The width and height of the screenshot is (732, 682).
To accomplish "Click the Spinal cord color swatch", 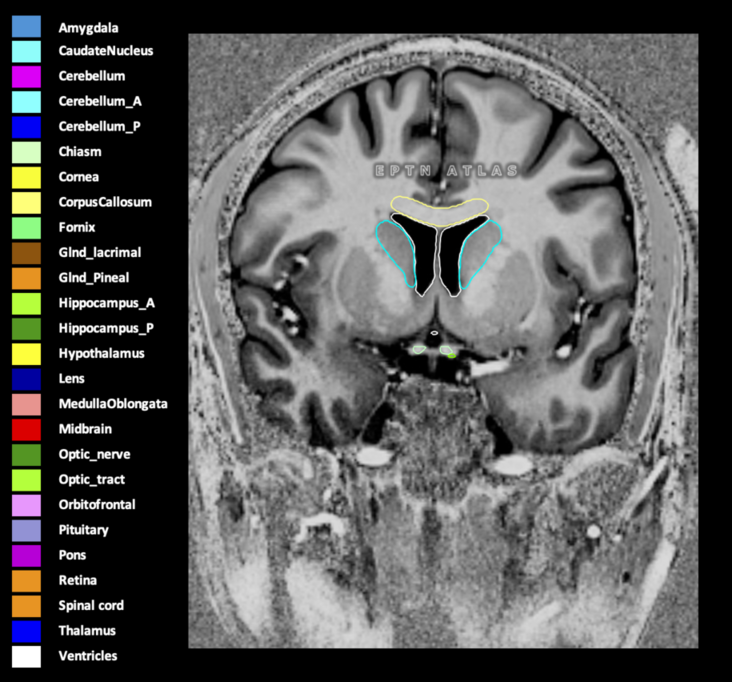I will 26,606.
